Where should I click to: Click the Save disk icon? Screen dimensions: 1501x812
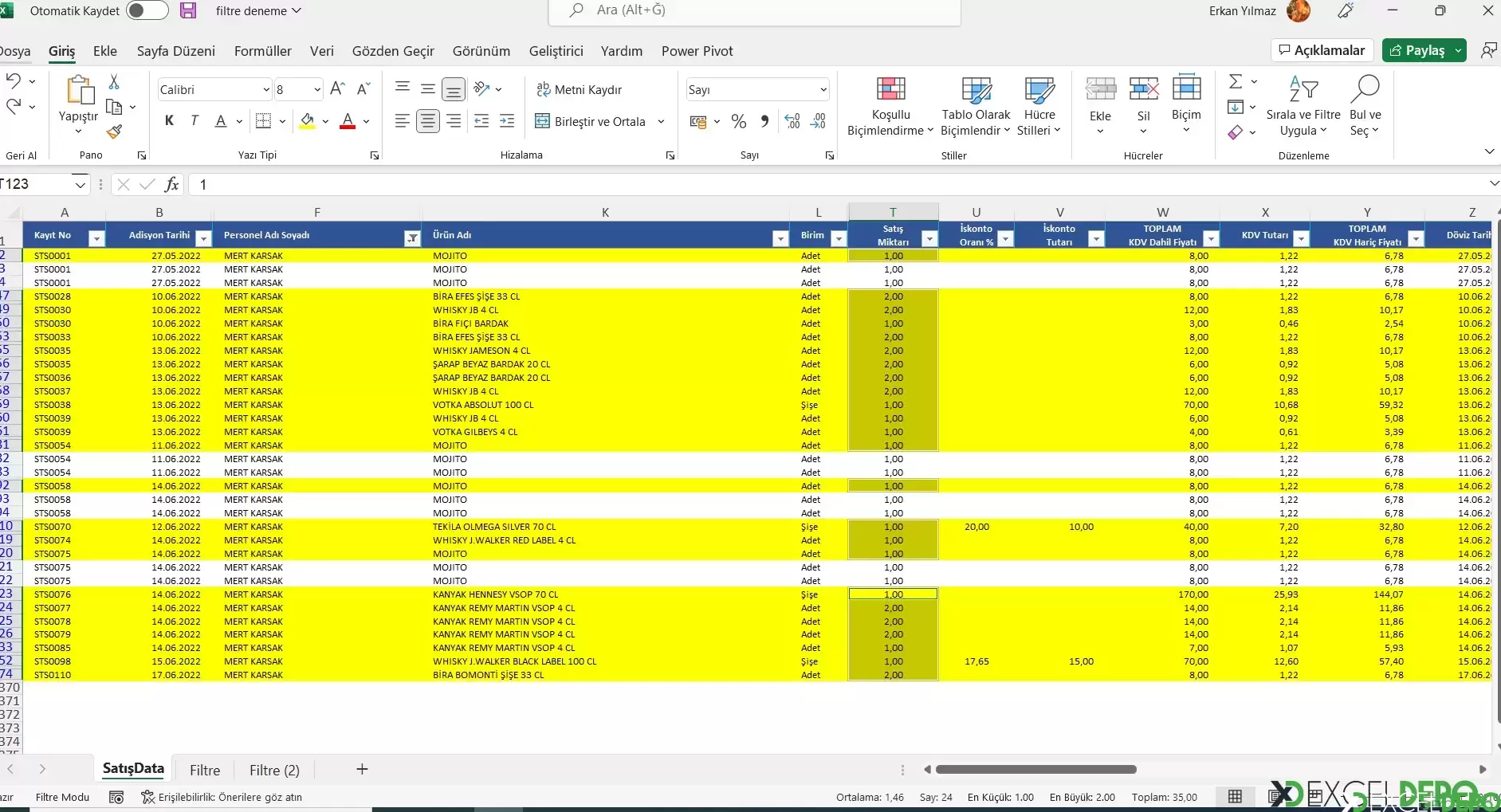point(188,10)
